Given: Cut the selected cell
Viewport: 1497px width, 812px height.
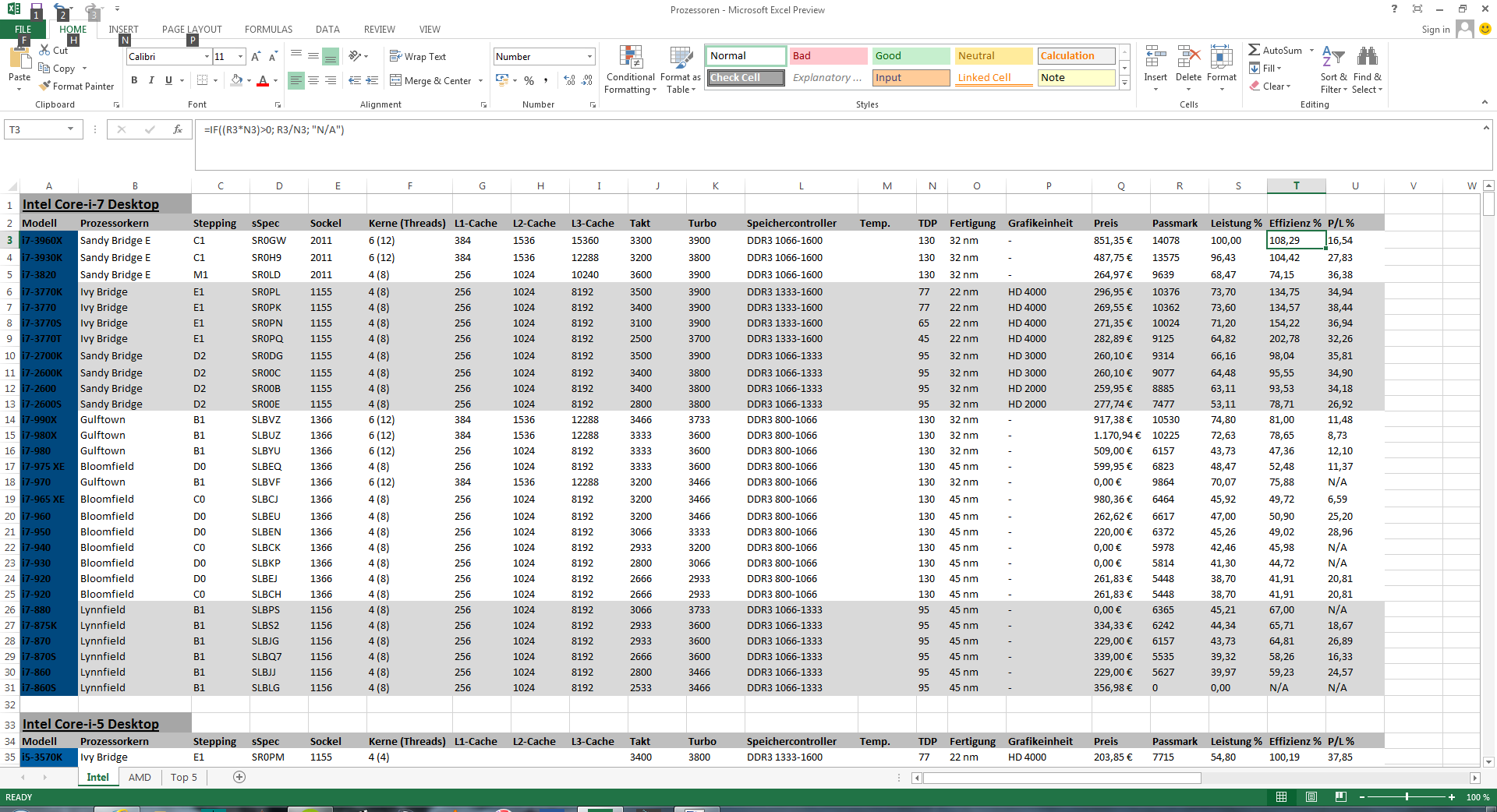Looking at the screenshot, I should tap(54, 51).
